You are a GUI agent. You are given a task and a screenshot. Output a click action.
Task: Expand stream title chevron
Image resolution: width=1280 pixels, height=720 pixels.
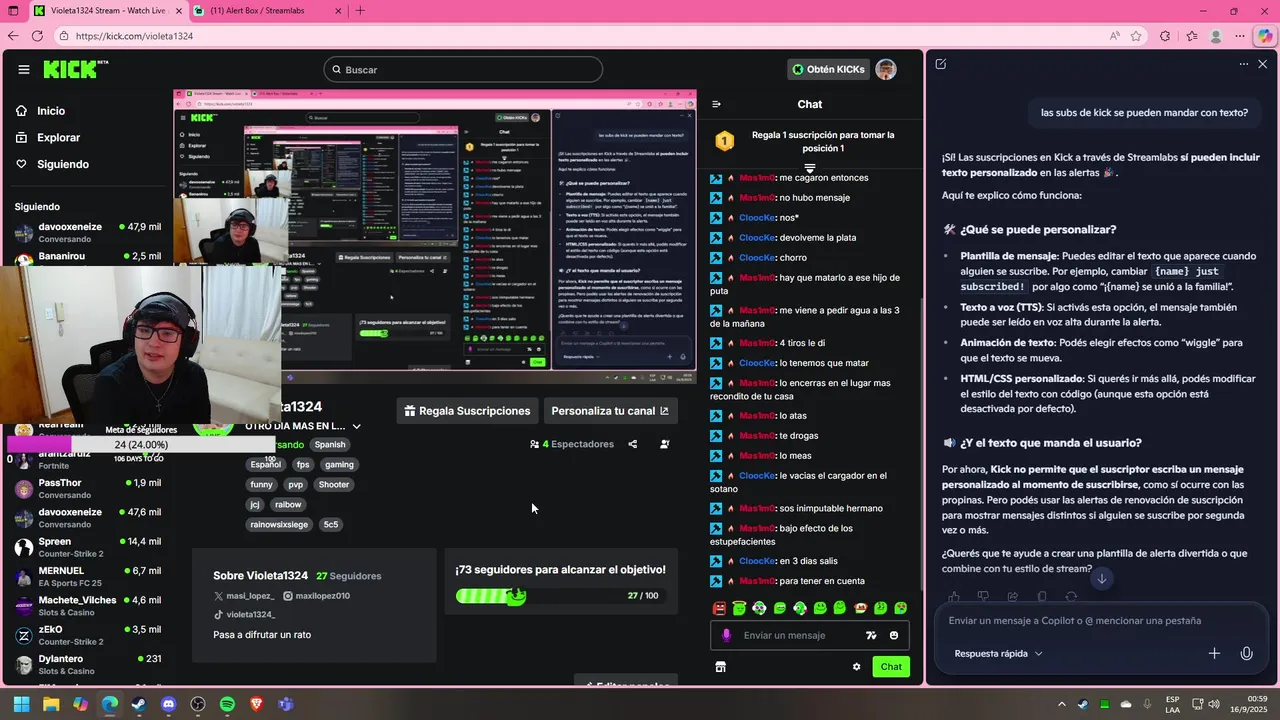point(356,426)
